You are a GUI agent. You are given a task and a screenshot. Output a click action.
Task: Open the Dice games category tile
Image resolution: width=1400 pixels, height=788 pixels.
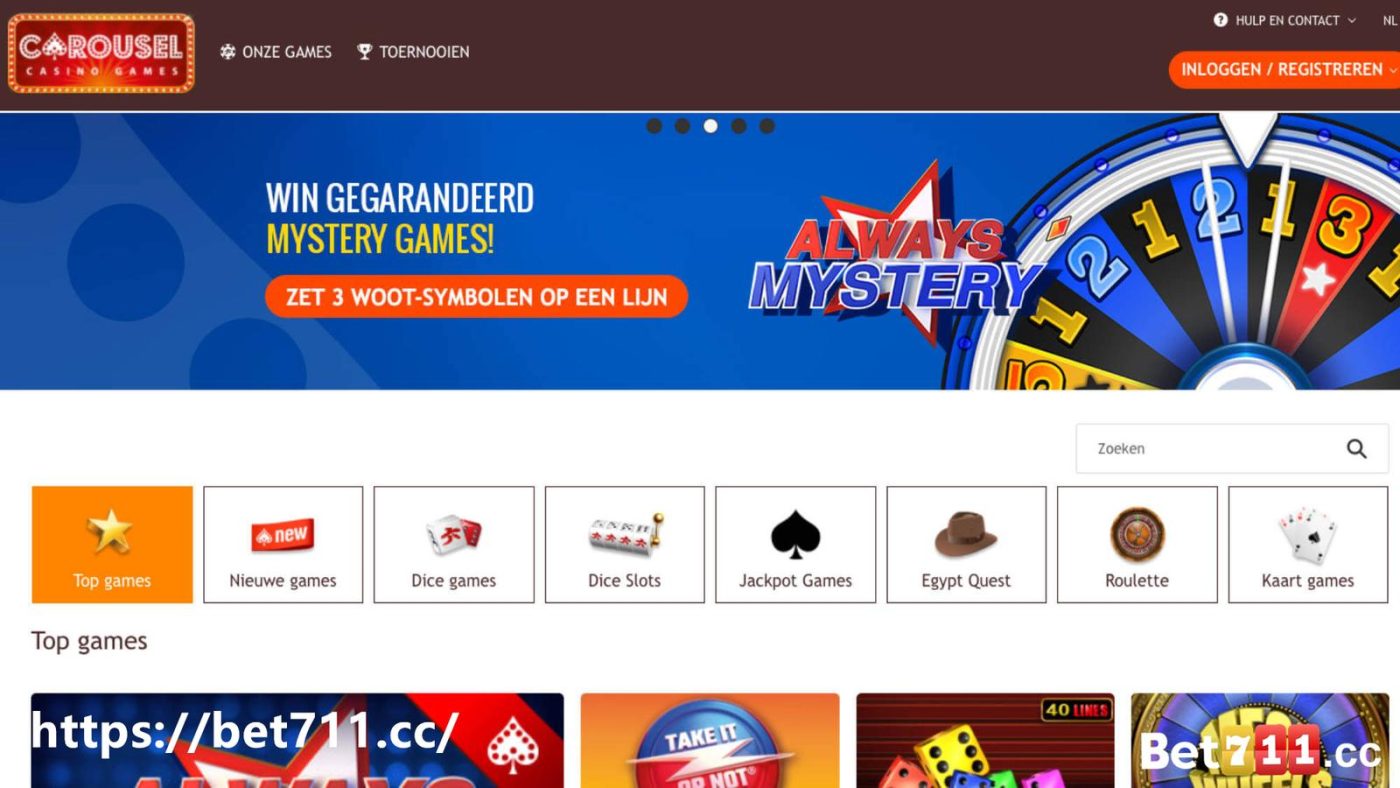click(x=454, y=545)
